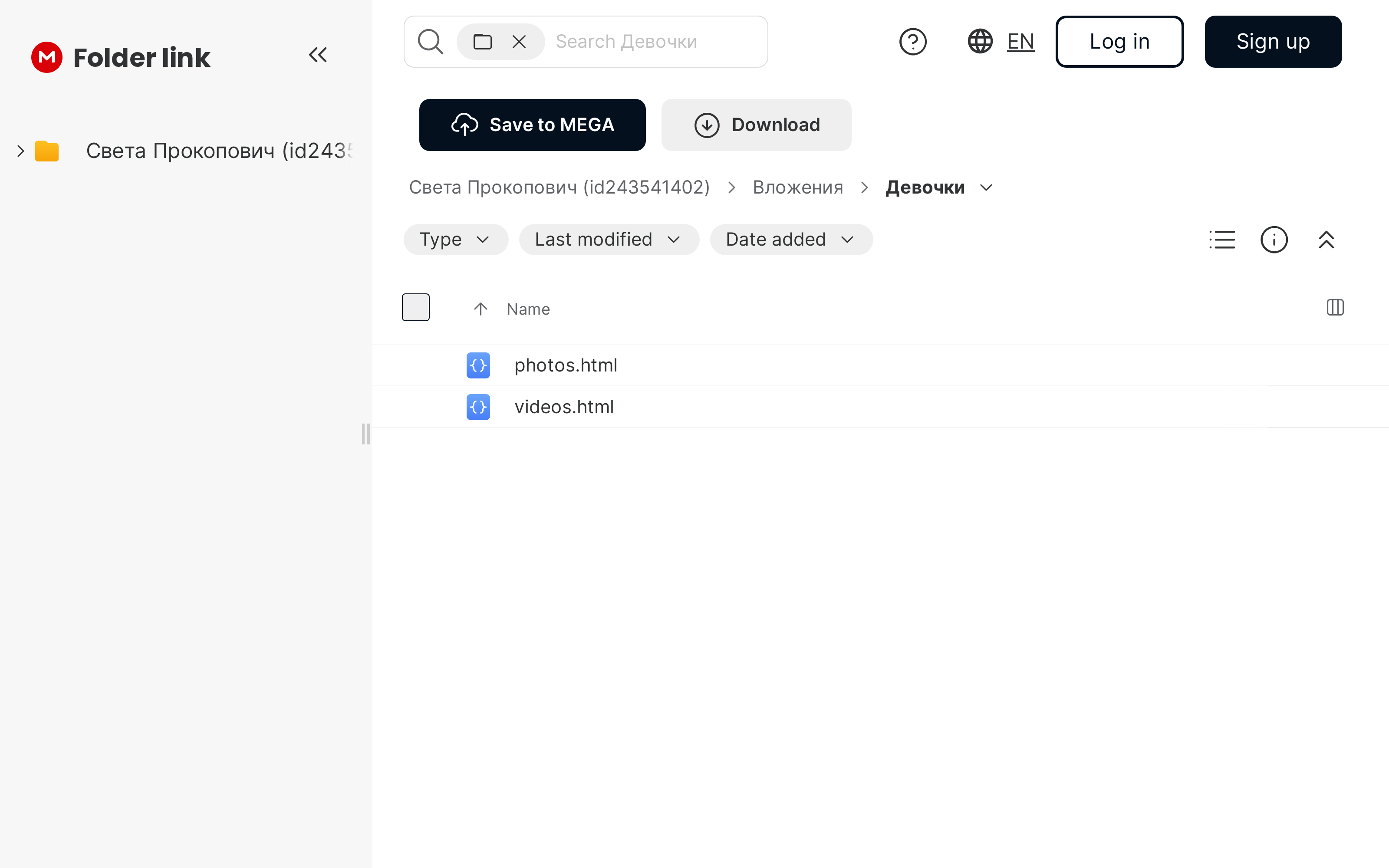Click the globe language icon
Image resolution: width=1389 pixels, height=868 pixels.
click(980, 41)
